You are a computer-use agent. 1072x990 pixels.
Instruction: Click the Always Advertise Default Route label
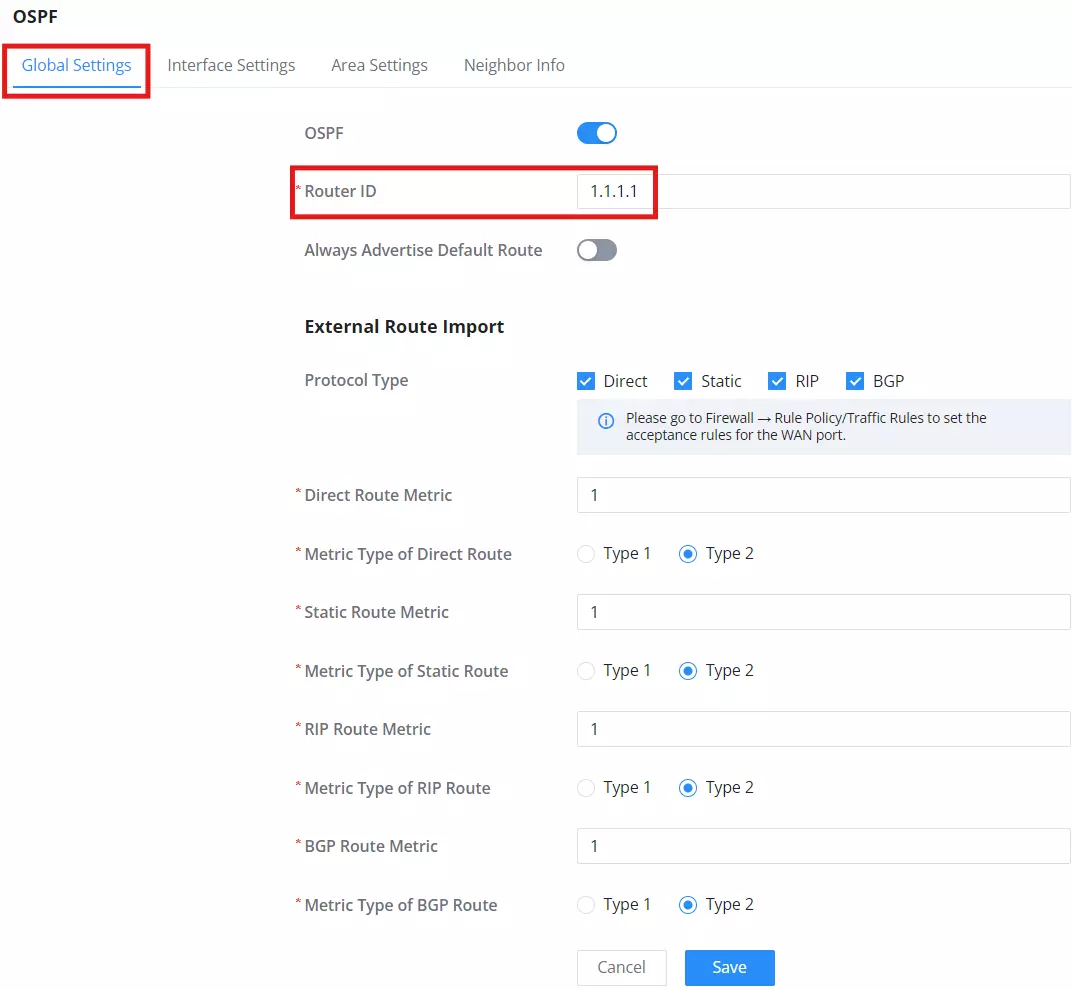(x=423, y=250)
